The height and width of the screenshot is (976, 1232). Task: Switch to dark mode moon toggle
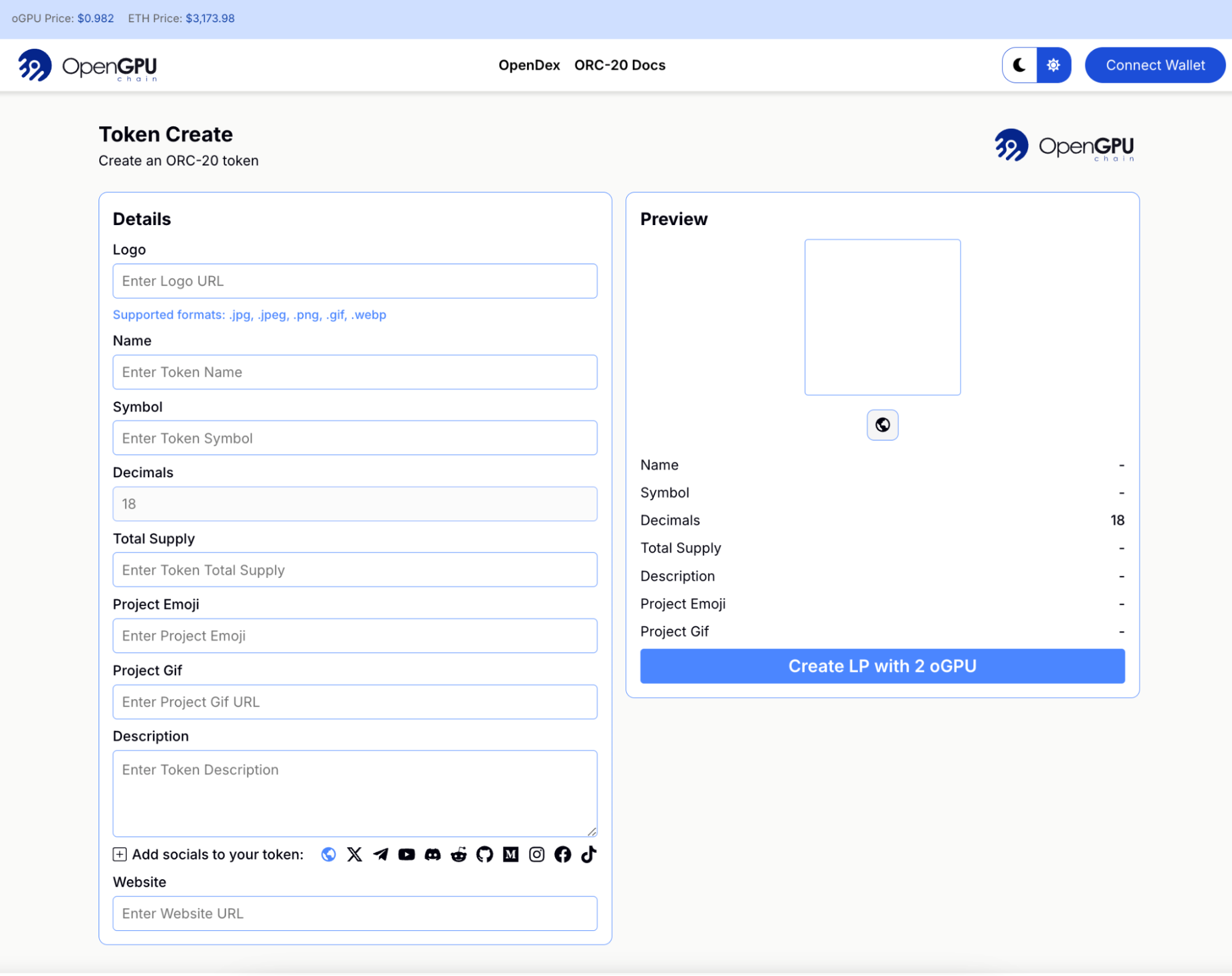[x=1019, y=65]
